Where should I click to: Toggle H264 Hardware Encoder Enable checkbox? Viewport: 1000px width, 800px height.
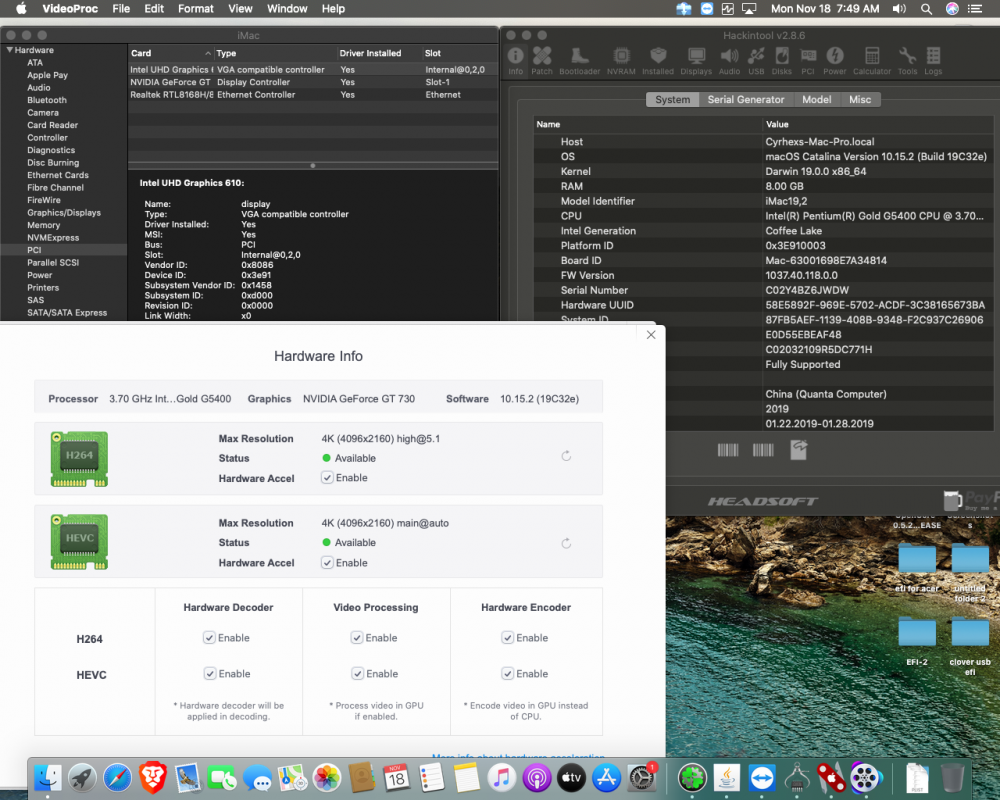coord(508,638)
